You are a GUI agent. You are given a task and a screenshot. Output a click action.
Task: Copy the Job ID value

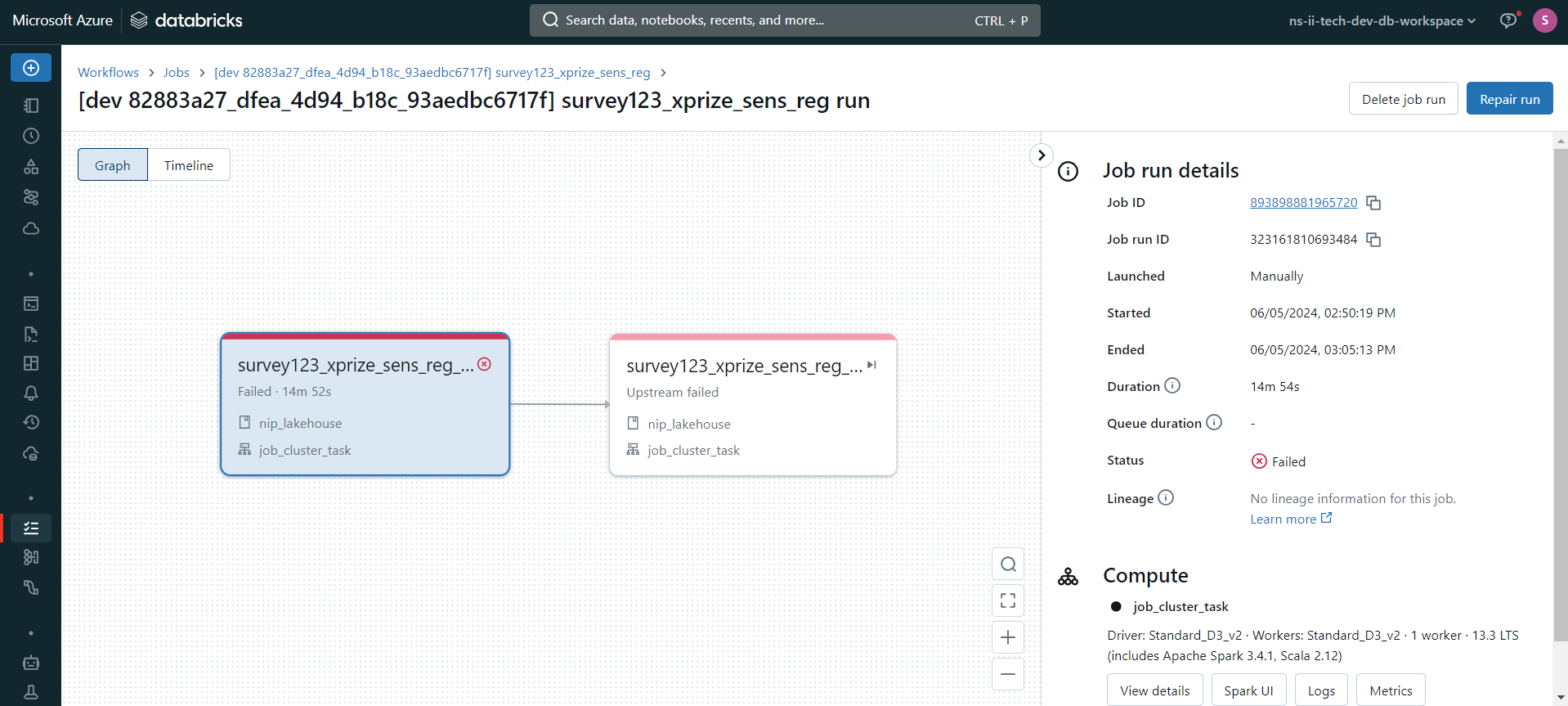[1373, 203]
